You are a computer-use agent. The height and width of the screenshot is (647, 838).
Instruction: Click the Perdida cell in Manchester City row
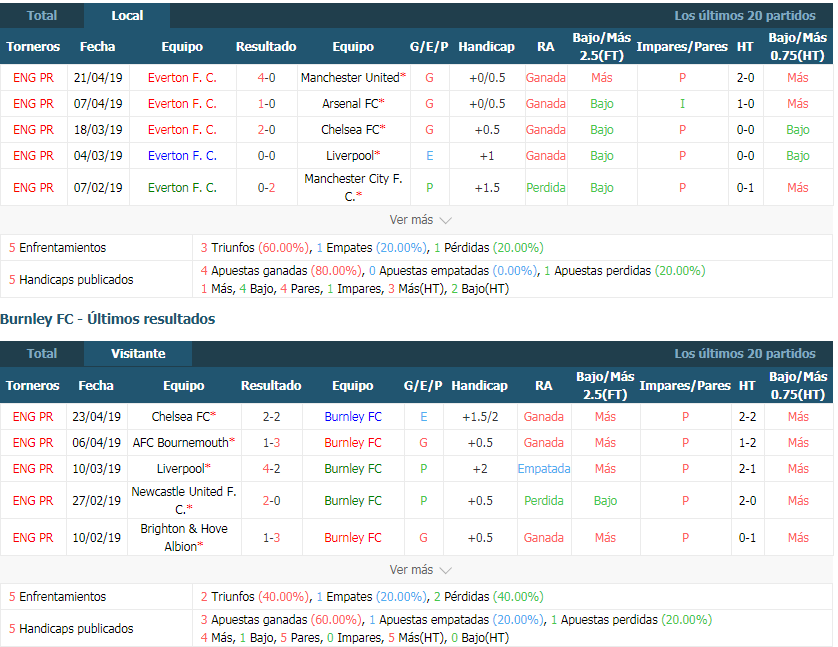546,188
